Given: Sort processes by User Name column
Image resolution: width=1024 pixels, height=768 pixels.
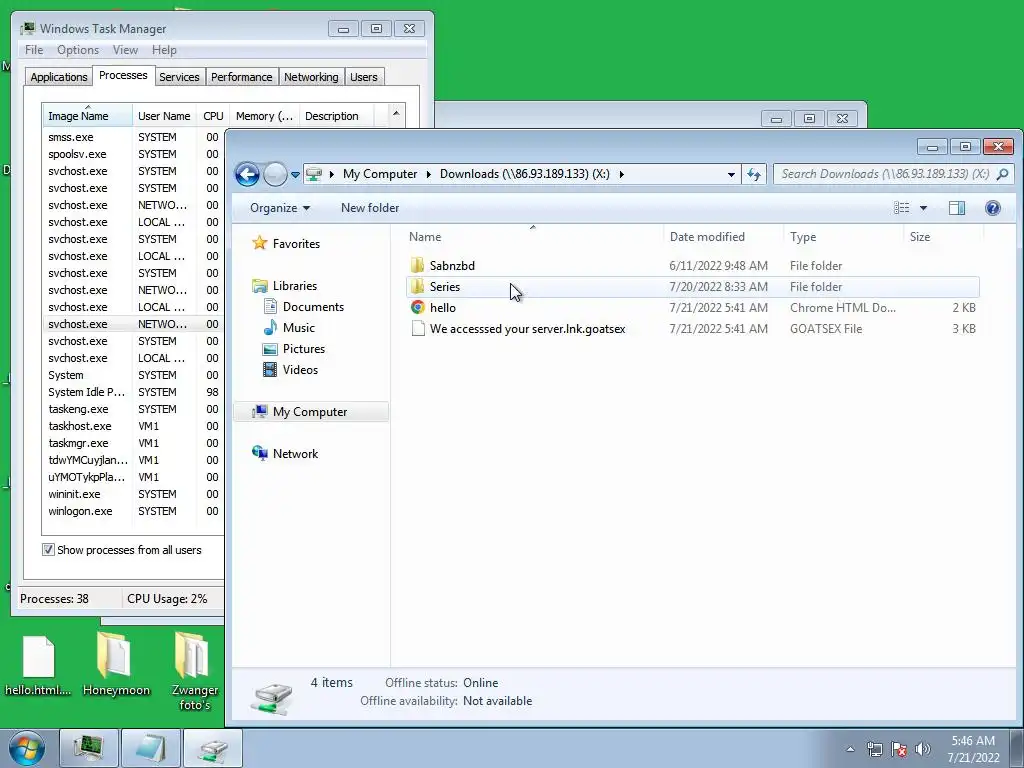Looking at the screenshot, I should 164,116.
